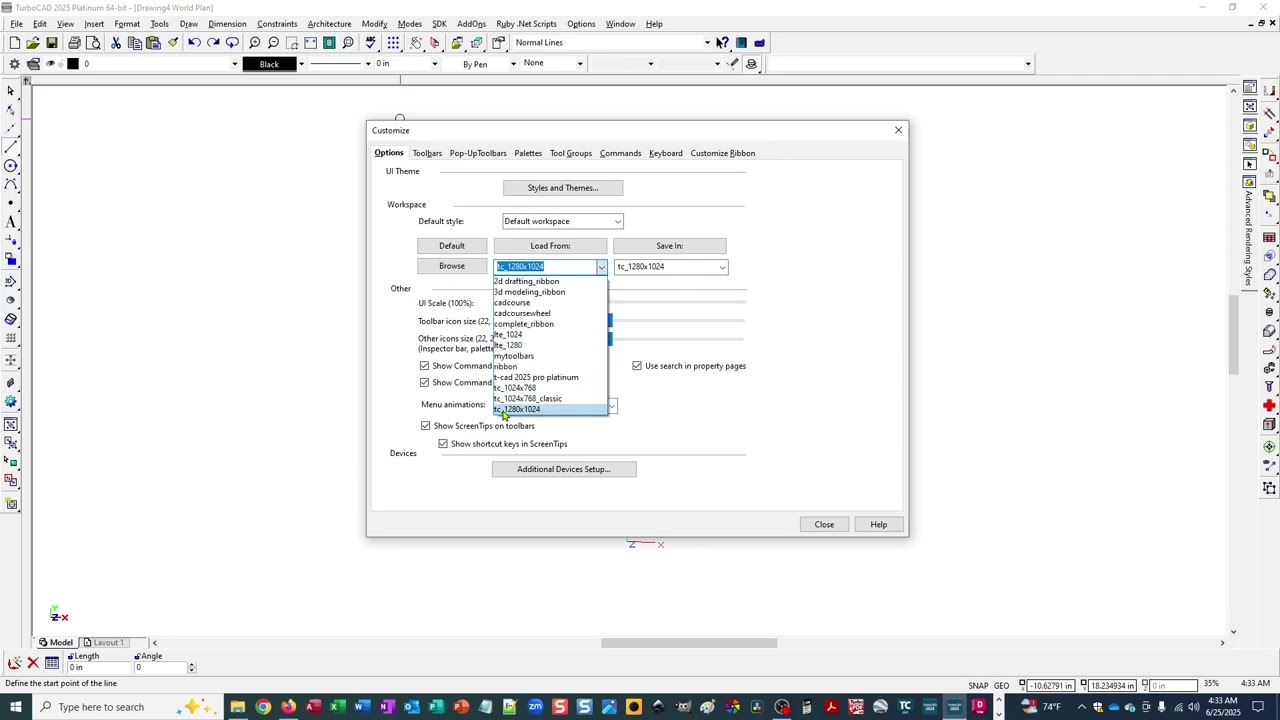
Task: Toggle first Show Command checkbox
Action: [x=424, y=366]
